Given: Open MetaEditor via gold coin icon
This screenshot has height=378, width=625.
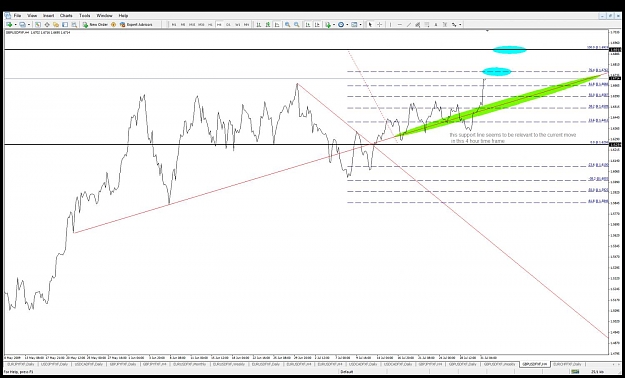Looking at the screenshot, I should (114, 25).
